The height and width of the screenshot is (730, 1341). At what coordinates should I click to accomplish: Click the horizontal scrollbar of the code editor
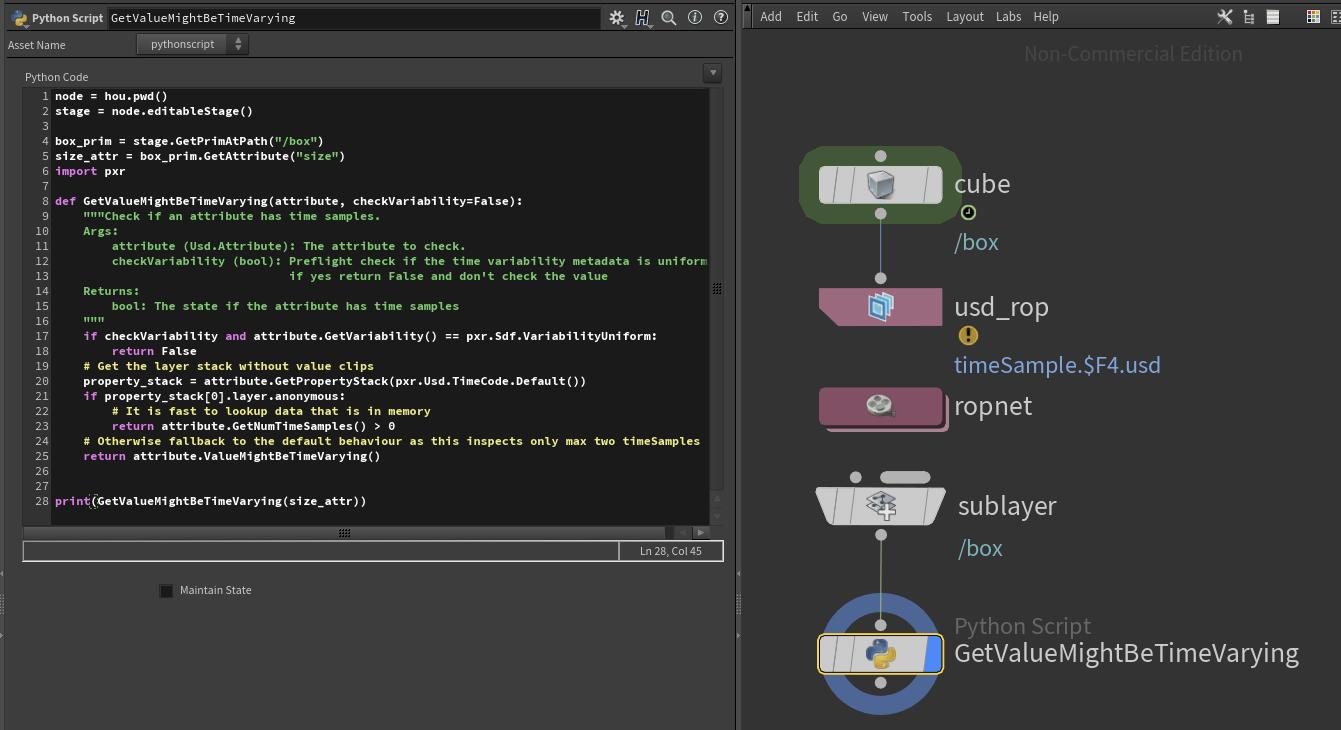click(344, 532)
